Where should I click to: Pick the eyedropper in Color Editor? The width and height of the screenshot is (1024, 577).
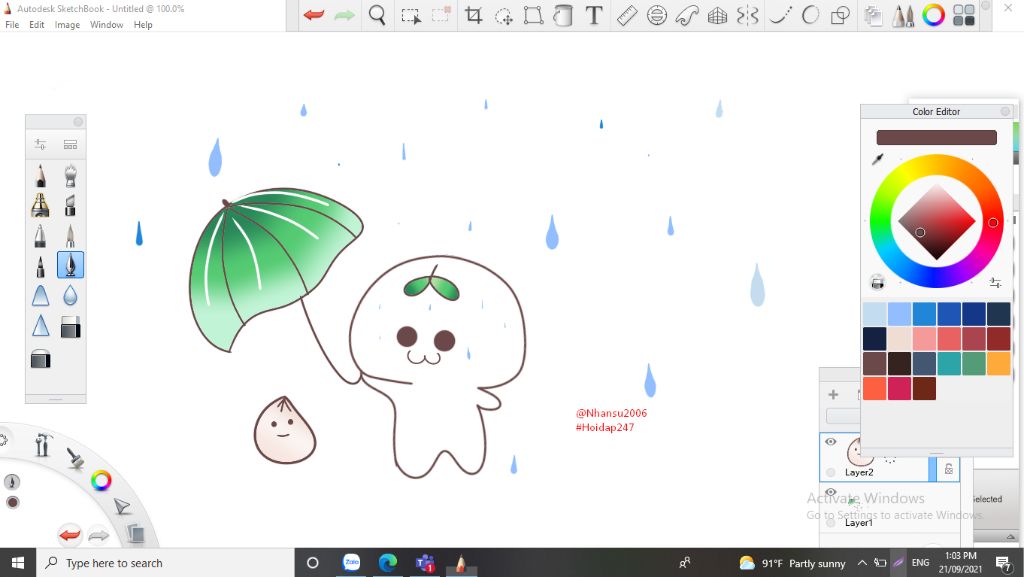878,160
